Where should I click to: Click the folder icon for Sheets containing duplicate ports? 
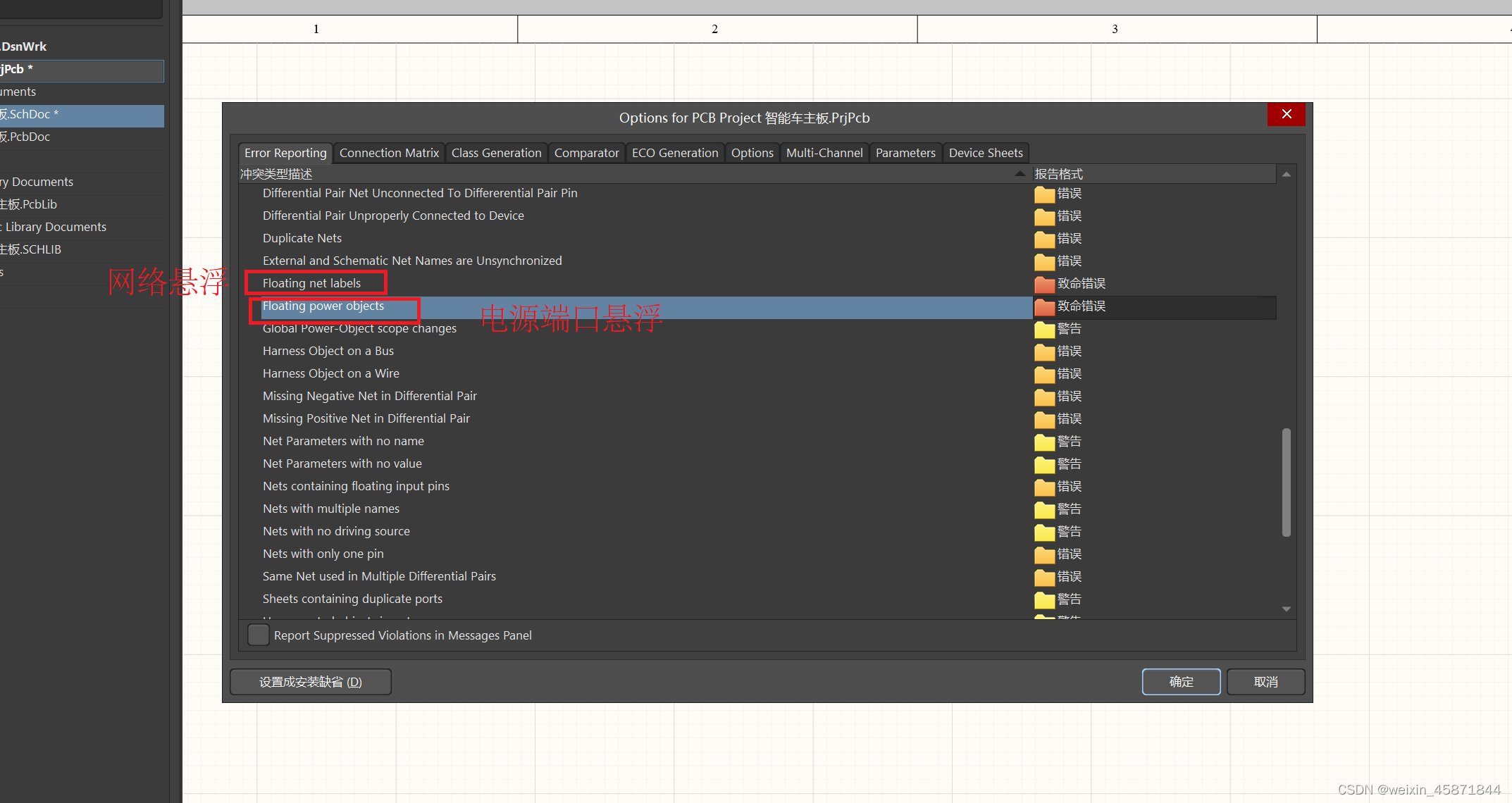1044,599
